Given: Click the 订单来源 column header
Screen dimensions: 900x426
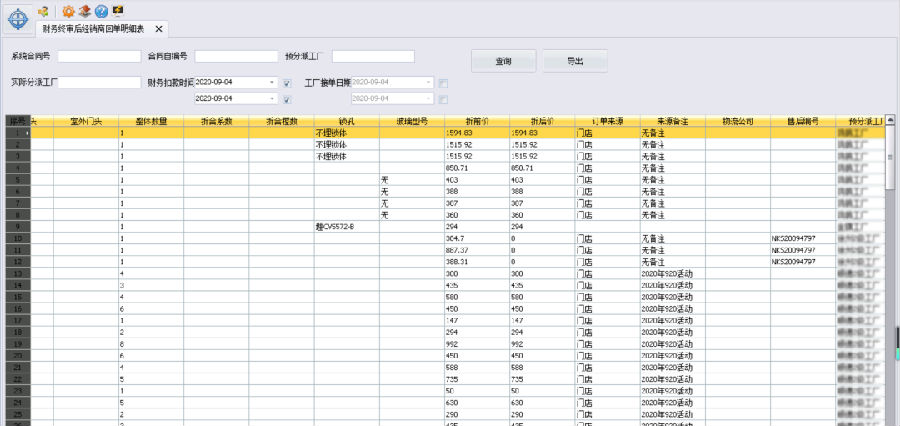Looking at the screenshot, I should [607, 121].
